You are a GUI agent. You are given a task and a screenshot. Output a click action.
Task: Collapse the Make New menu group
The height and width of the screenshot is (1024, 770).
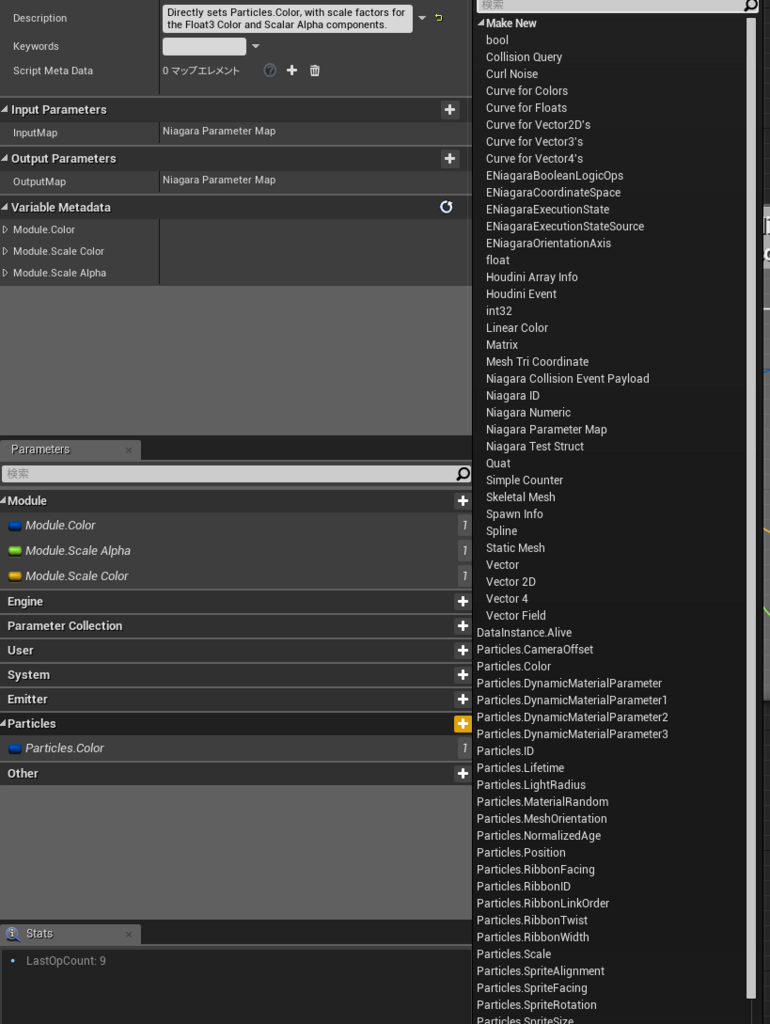point(481,23)
